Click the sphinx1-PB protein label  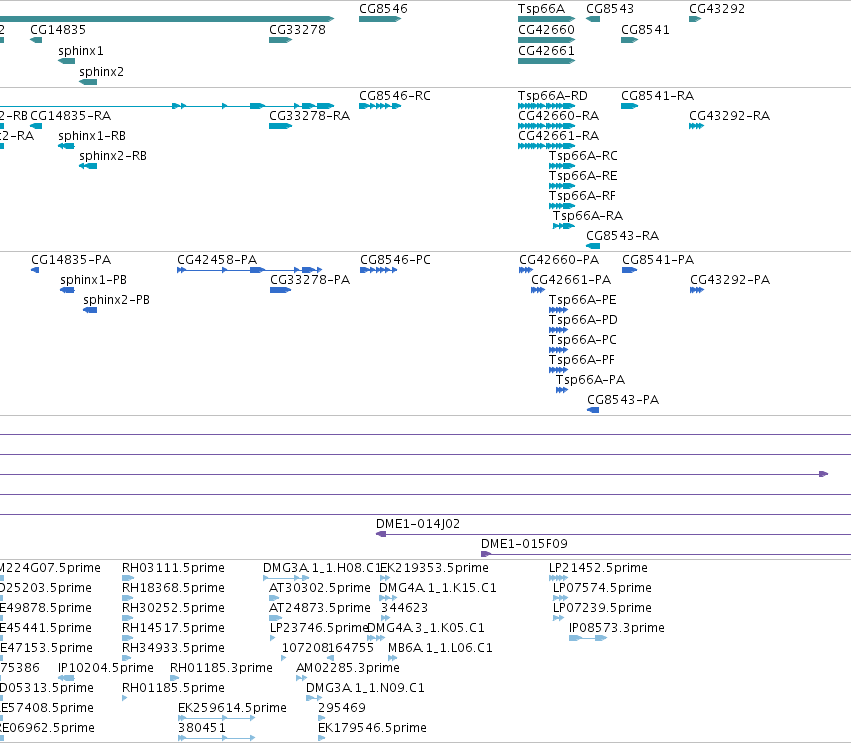(x=93, y=280)
